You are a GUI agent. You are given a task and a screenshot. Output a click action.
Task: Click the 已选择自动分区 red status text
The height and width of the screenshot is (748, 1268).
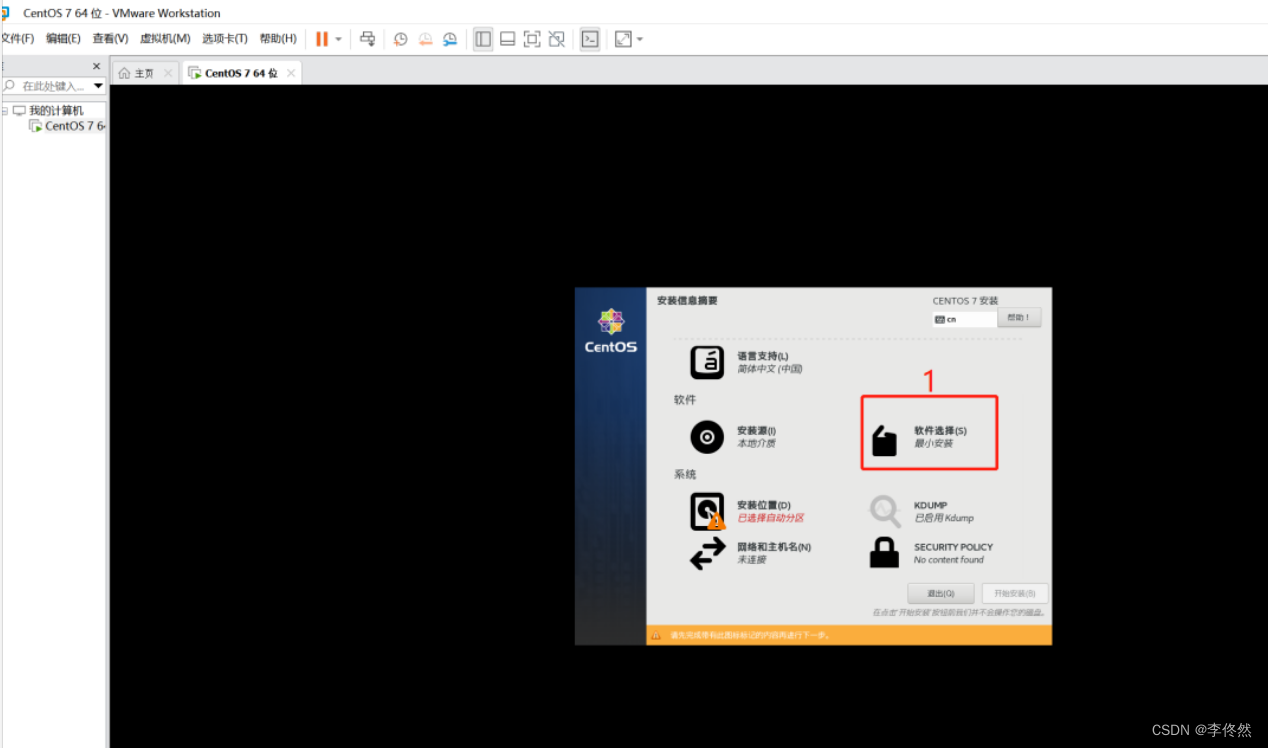770,518
